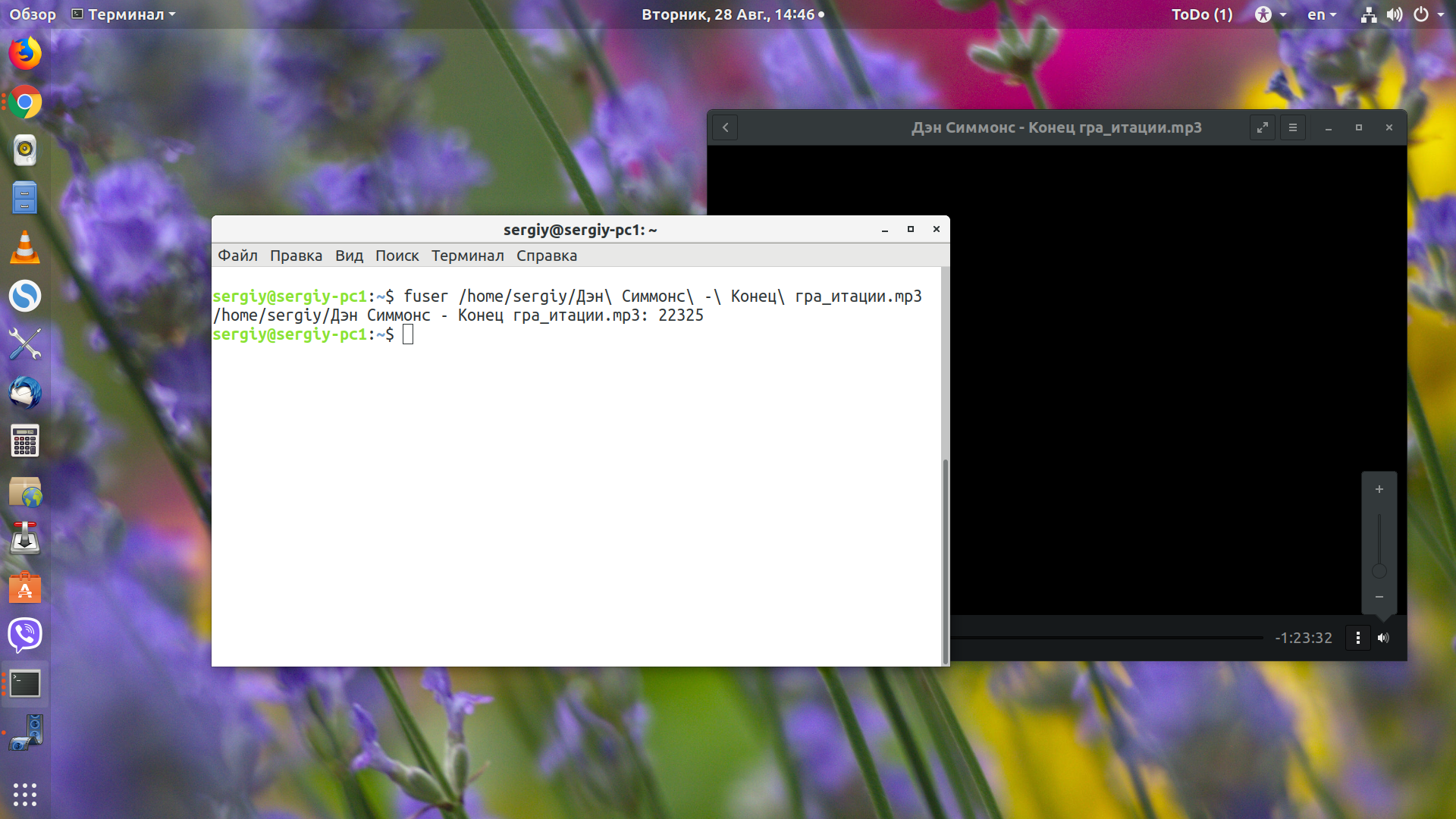Open VLC media player in dock
The width and height of the screenshot is (1456, 819).
[x=25, y=247]
